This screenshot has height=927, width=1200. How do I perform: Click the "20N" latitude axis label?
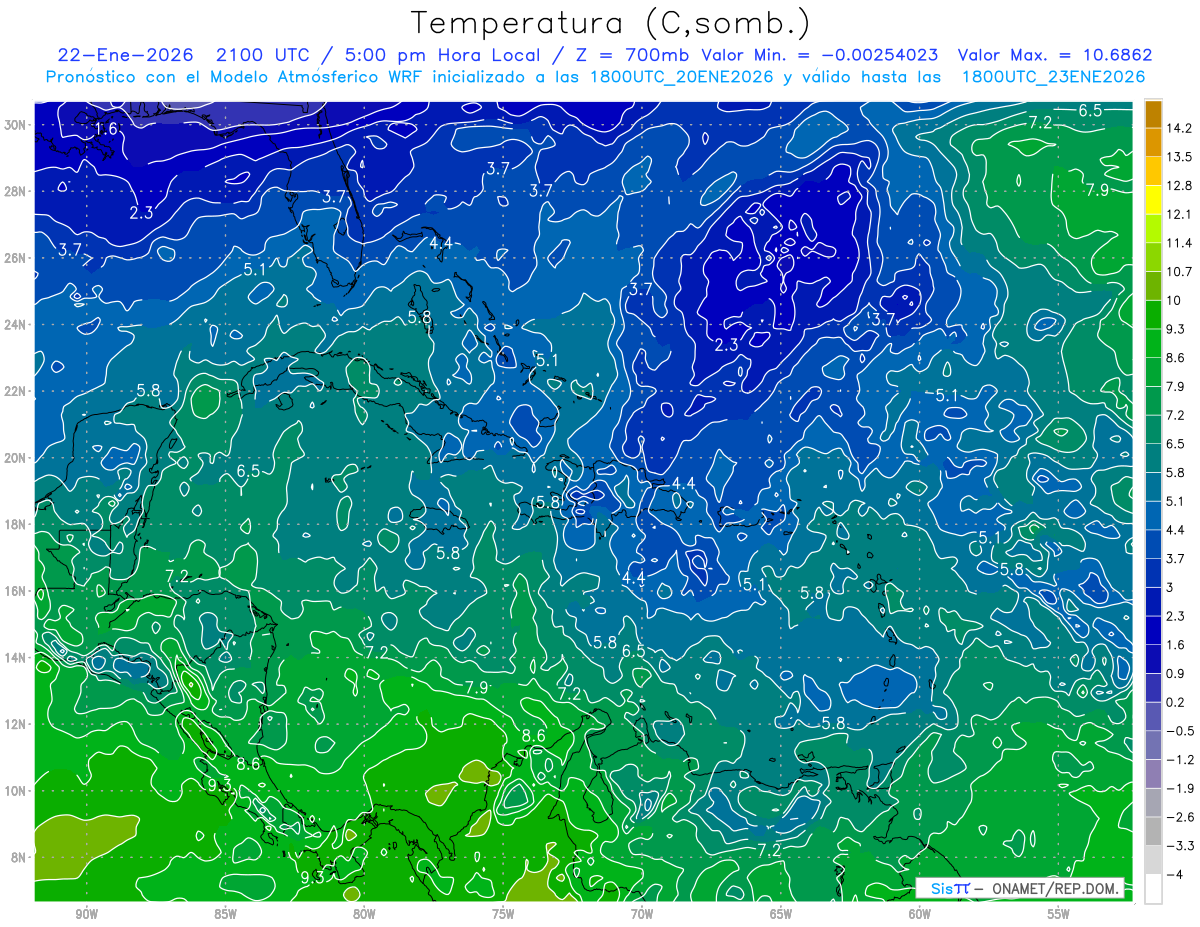click(x=17, y=458)
